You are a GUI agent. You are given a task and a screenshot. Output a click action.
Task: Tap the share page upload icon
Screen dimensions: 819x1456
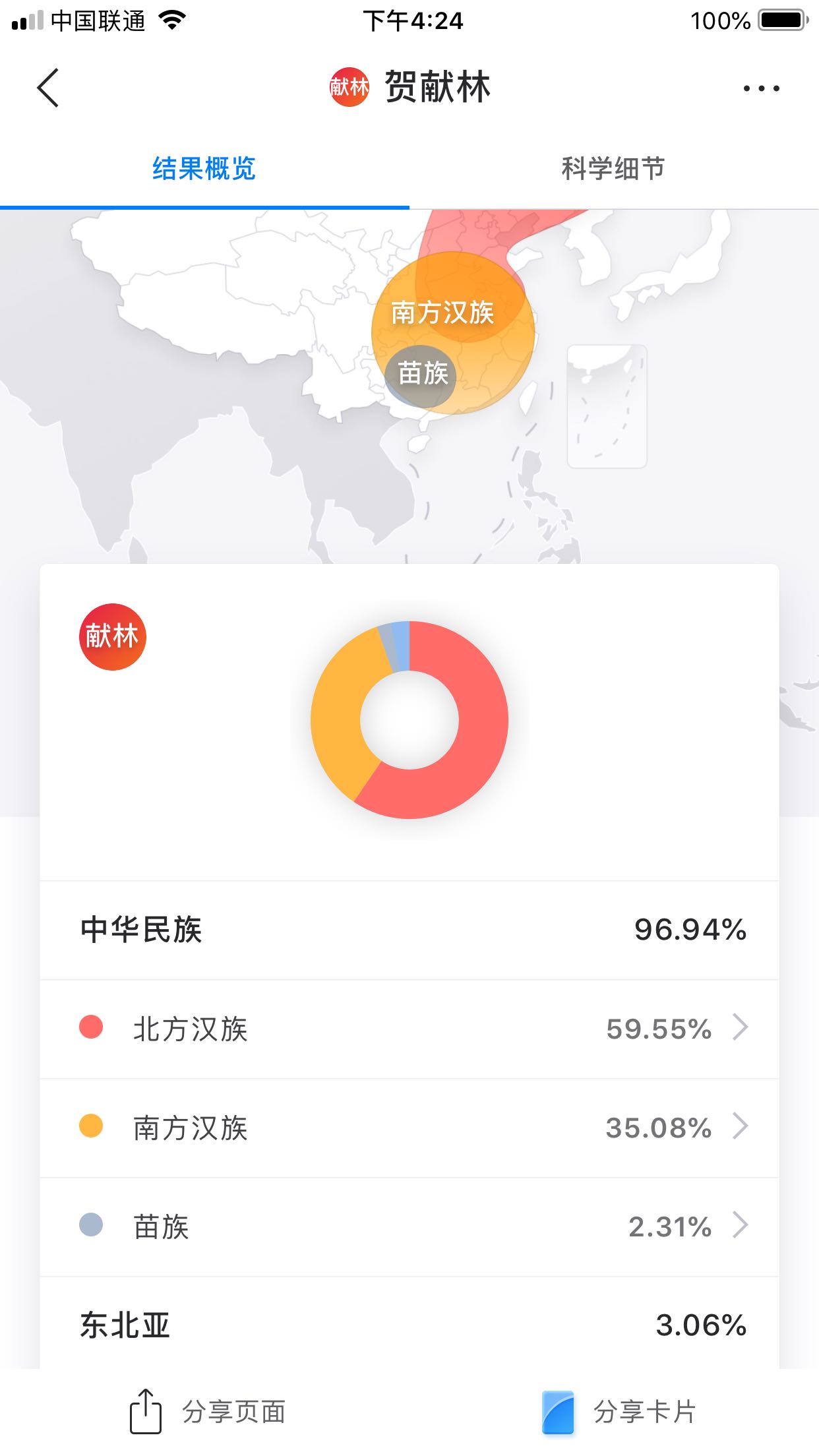click(x=145, y=1411)
